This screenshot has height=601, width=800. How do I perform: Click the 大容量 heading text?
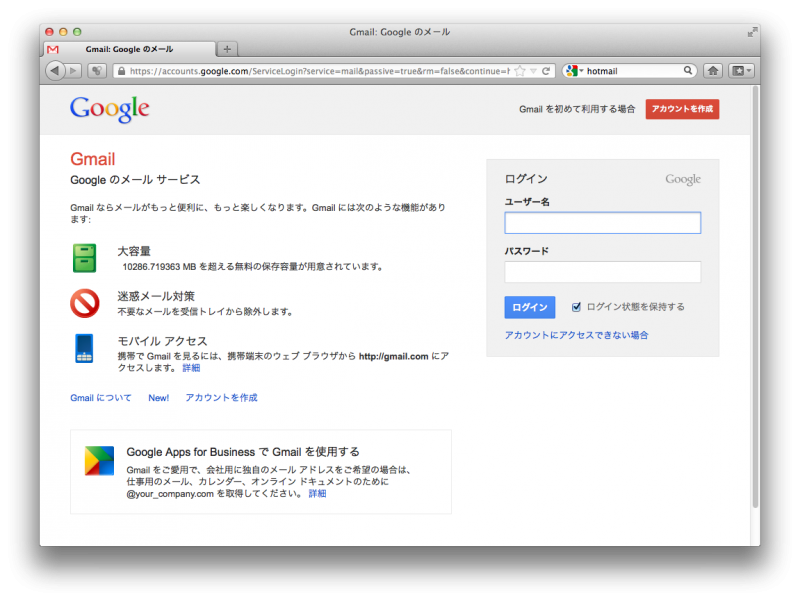[134, 251]
